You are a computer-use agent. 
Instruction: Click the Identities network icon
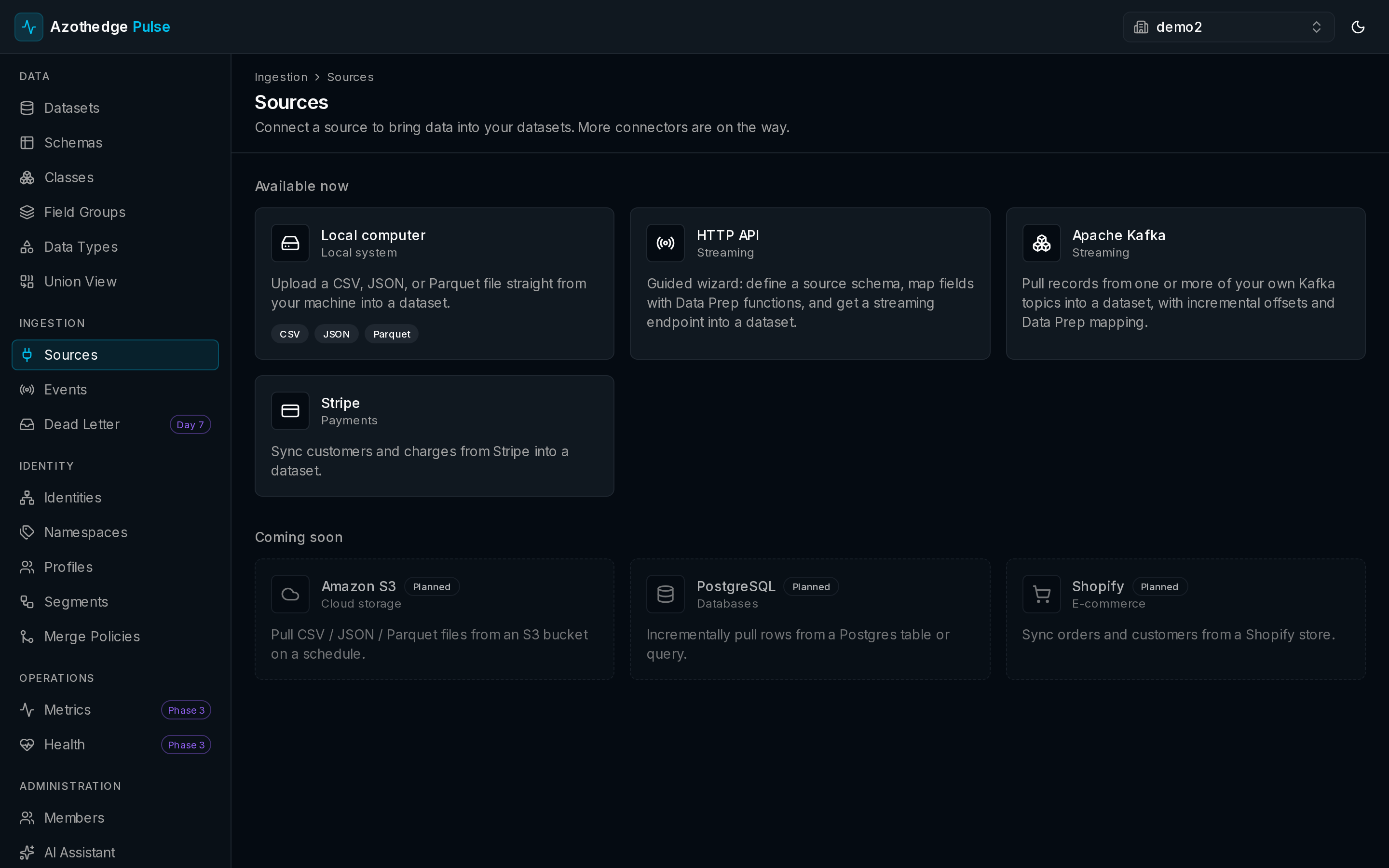[x=27, y=498]
